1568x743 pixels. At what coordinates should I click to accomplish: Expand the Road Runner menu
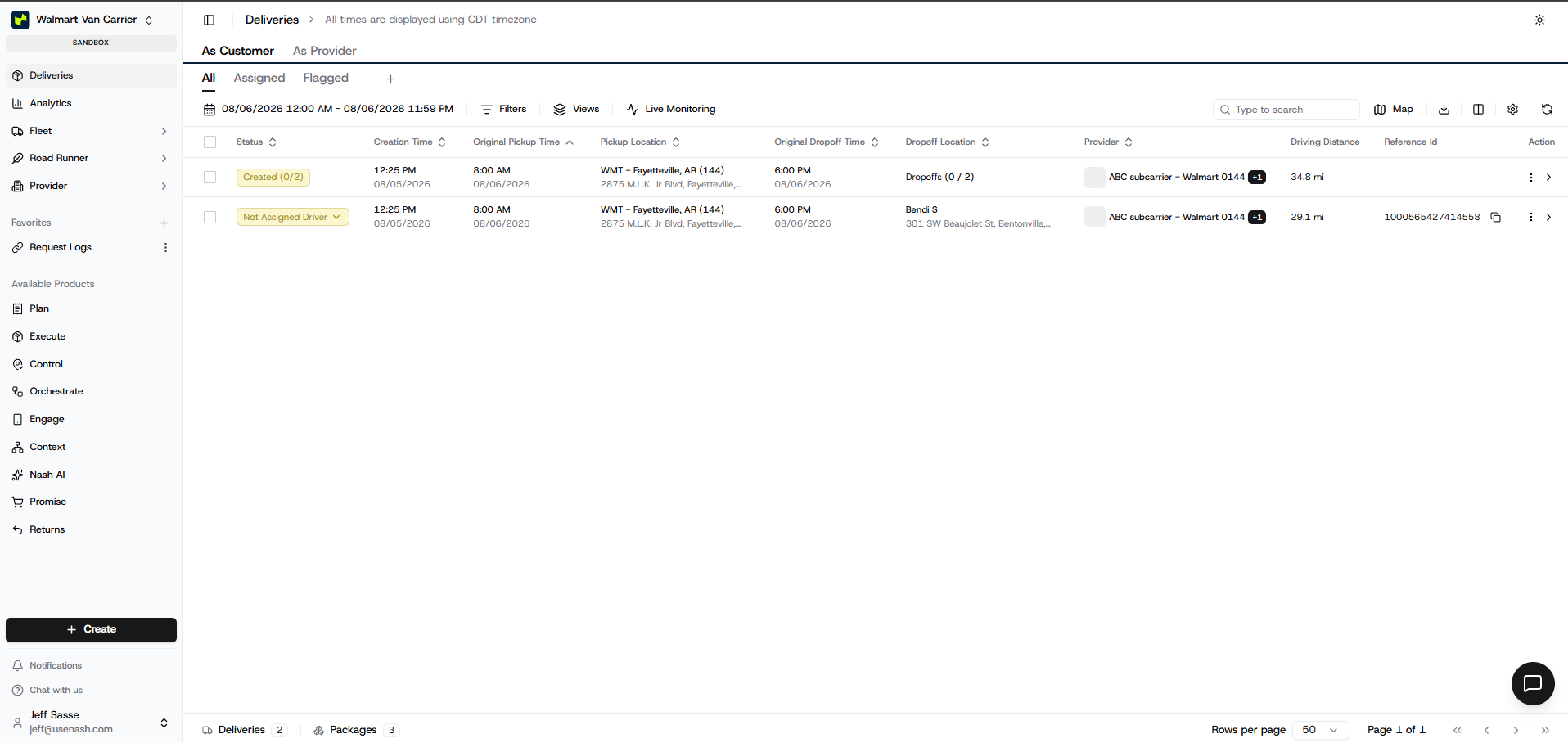[91, 158]
